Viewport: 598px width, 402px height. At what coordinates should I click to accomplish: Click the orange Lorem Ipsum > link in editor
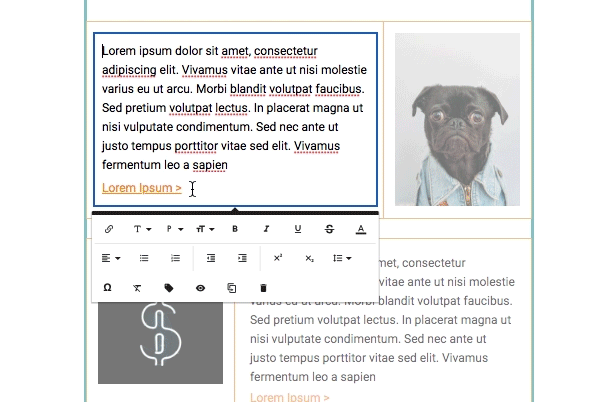pyautogui.click(x=141, y=188)
